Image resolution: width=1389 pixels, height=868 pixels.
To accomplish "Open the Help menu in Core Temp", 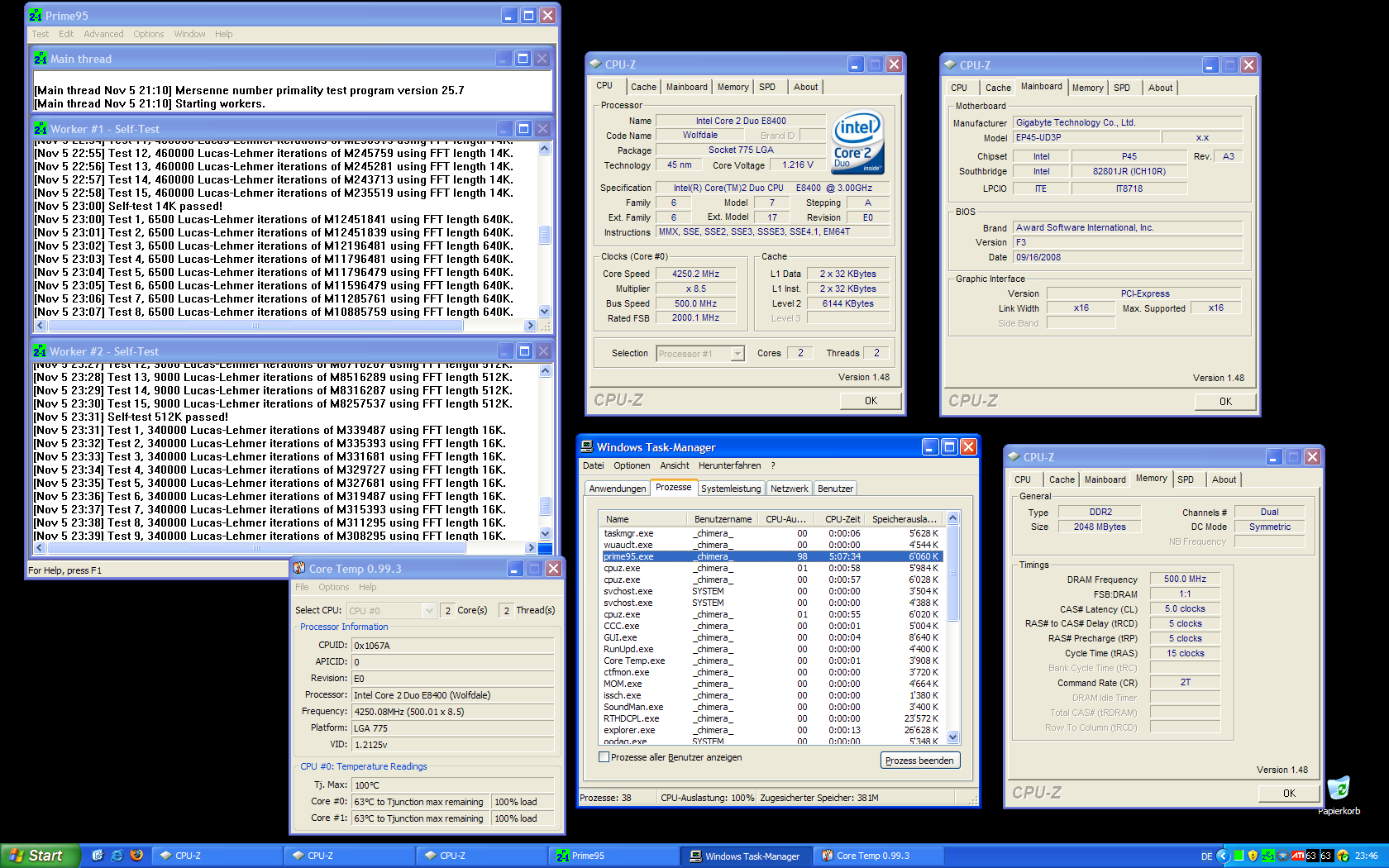I will tap(368, 587).
